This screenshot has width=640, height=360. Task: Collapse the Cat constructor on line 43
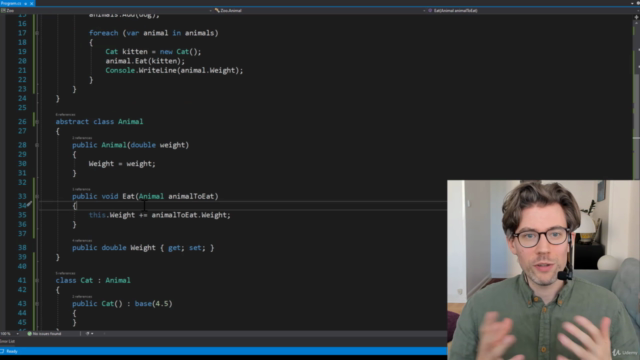point(37,304)
